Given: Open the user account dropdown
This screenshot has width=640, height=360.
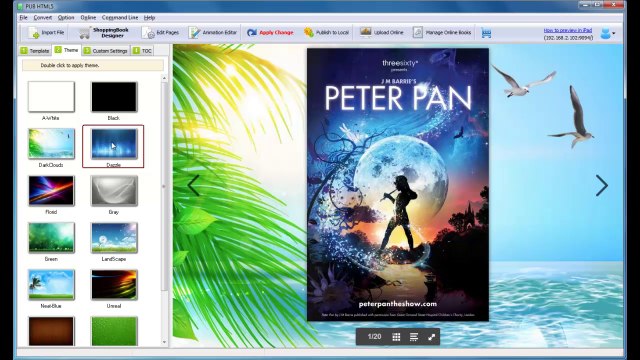Looking at the screenshot, I should 608,33.
